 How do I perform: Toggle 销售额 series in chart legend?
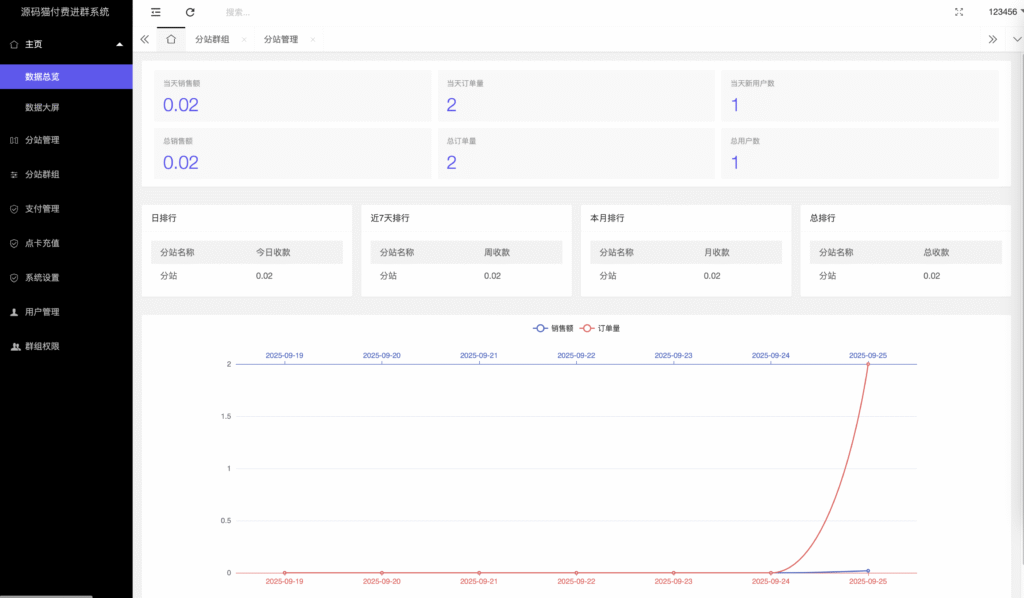pyautogui.click(x=554, y=328)
